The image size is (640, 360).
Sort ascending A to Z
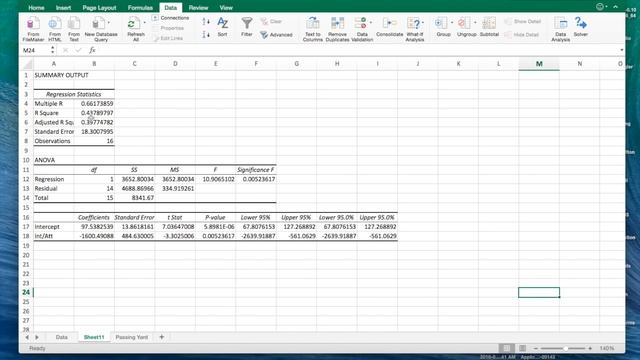(x=206, y=22)
